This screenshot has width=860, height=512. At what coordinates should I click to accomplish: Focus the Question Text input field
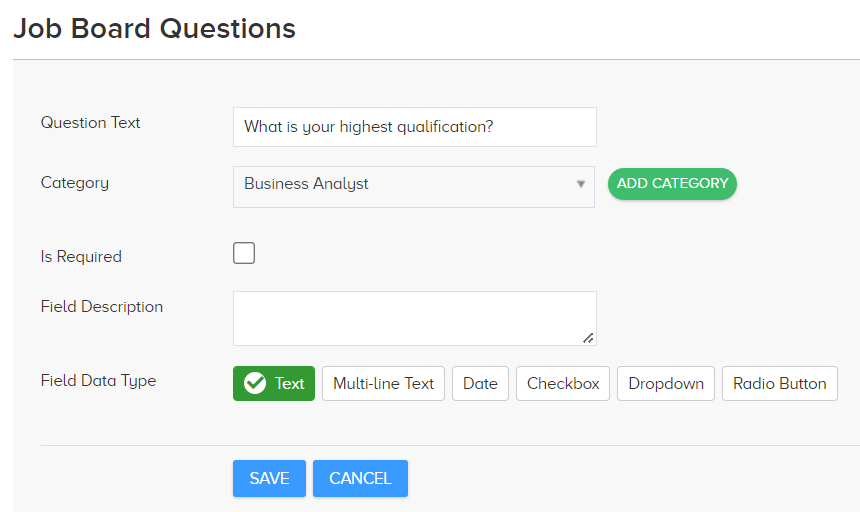(x=415, y=127)
